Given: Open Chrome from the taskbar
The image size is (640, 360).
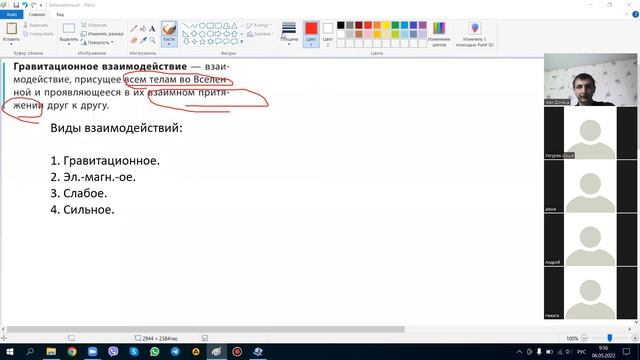Looking at the screenshot, I should [x=72, y=351].
